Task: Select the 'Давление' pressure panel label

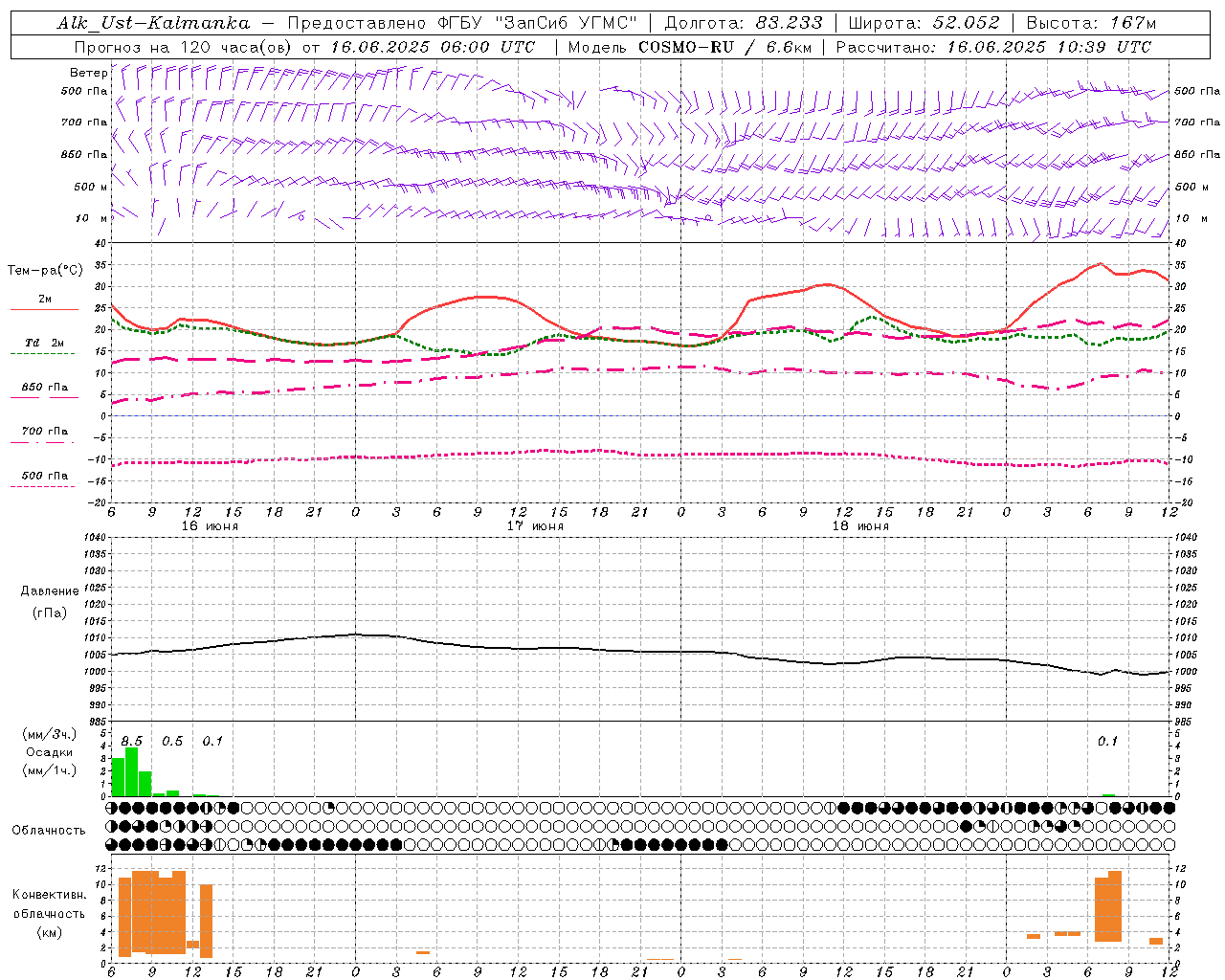Action: pos(49,591)
